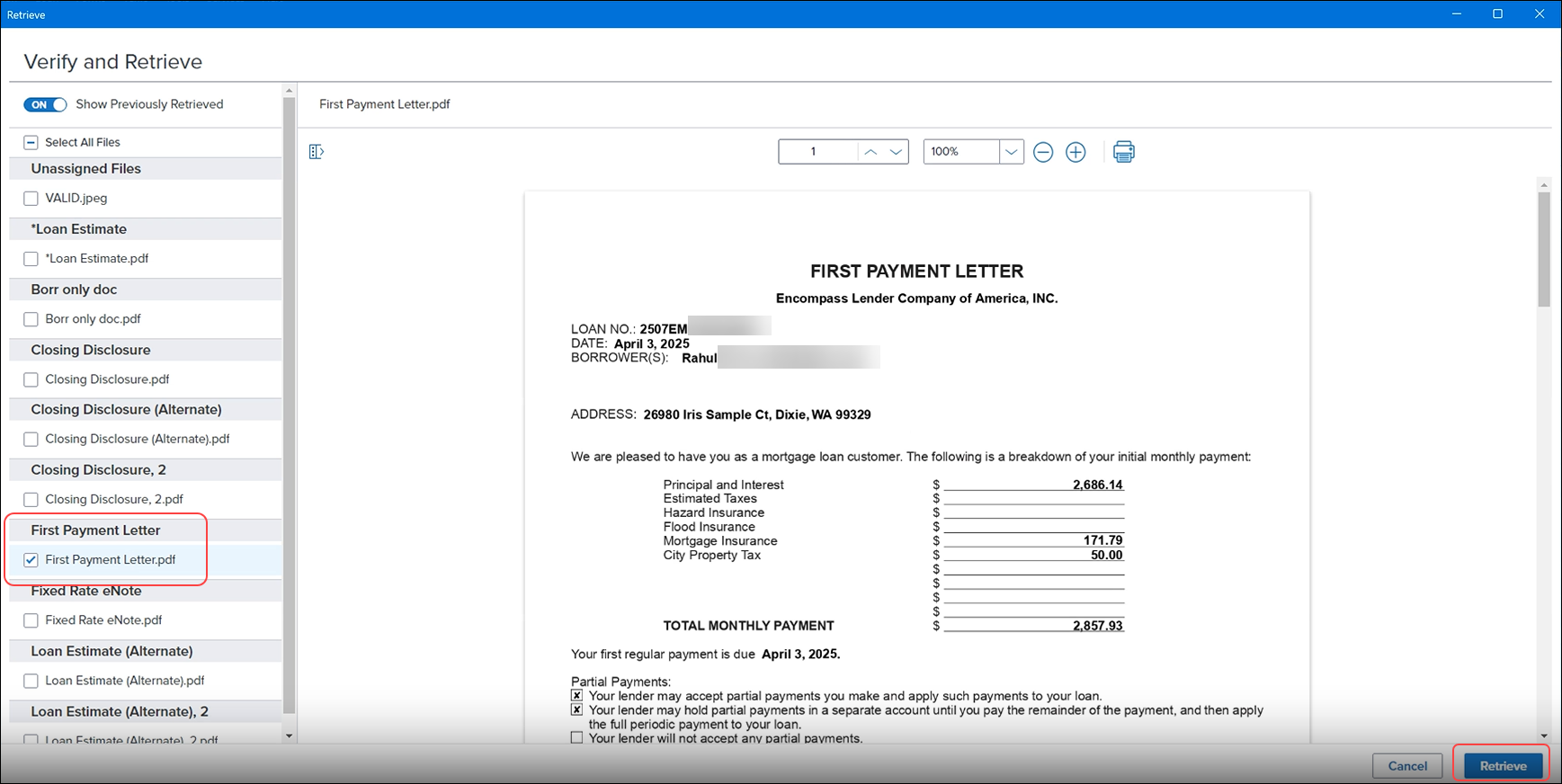Go to next page down arrow
This screenshot has height=784, width=1562.
(896, 152)
